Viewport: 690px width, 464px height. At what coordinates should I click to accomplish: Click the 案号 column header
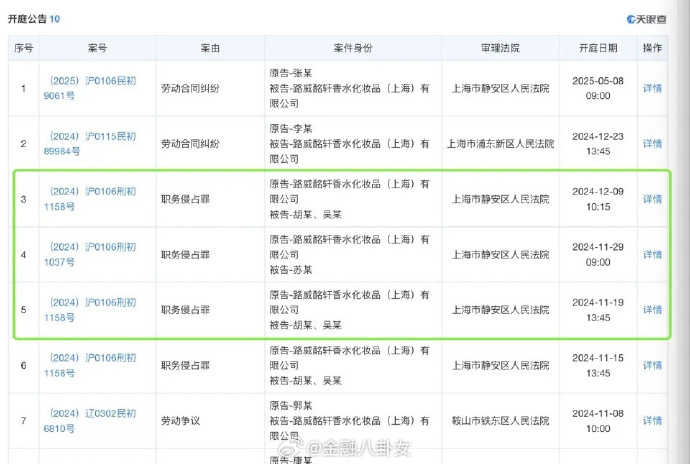tap(97, 48)
